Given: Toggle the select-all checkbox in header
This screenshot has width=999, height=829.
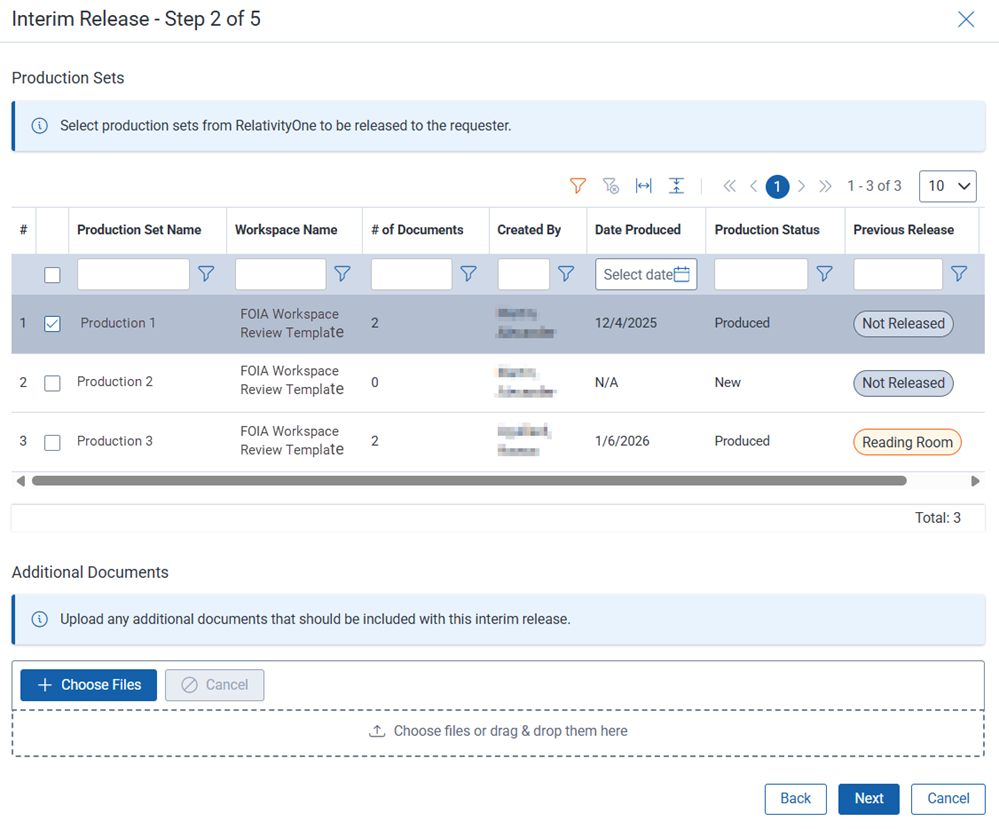Looking at the screenshot, I should click(x=52, y=275).
